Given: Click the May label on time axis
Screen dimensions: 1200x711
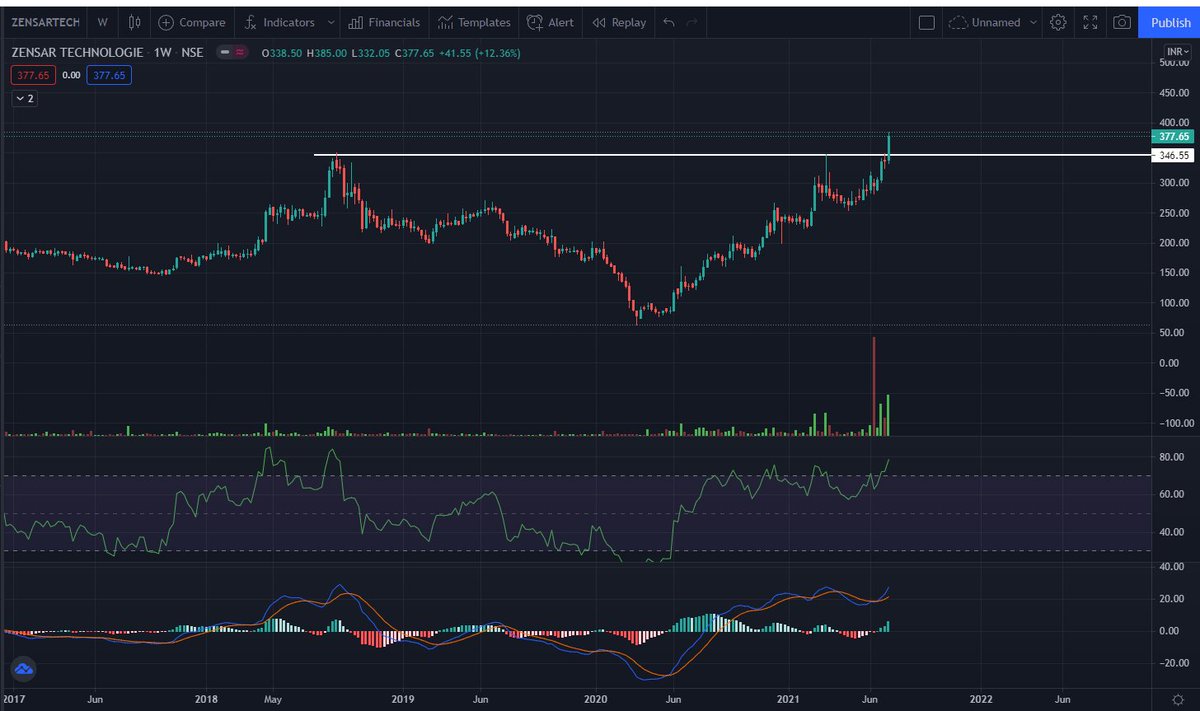Looking at the screenshot, I should [272, 700].
